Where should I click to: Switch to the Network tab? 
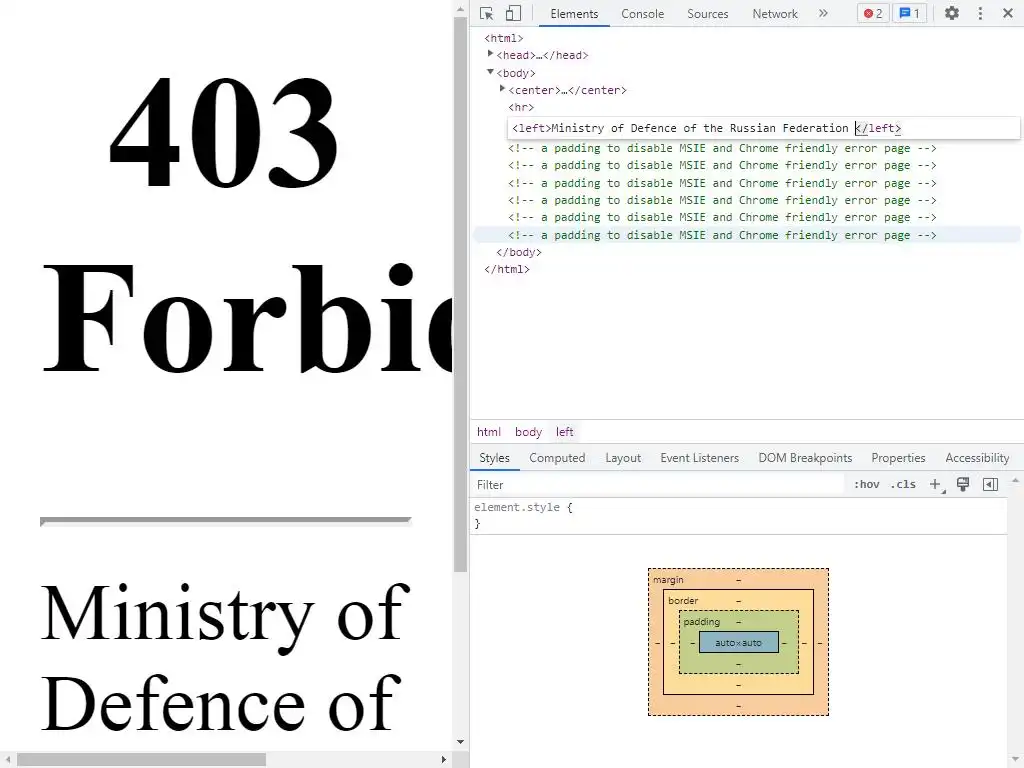(x=775, y=14)
